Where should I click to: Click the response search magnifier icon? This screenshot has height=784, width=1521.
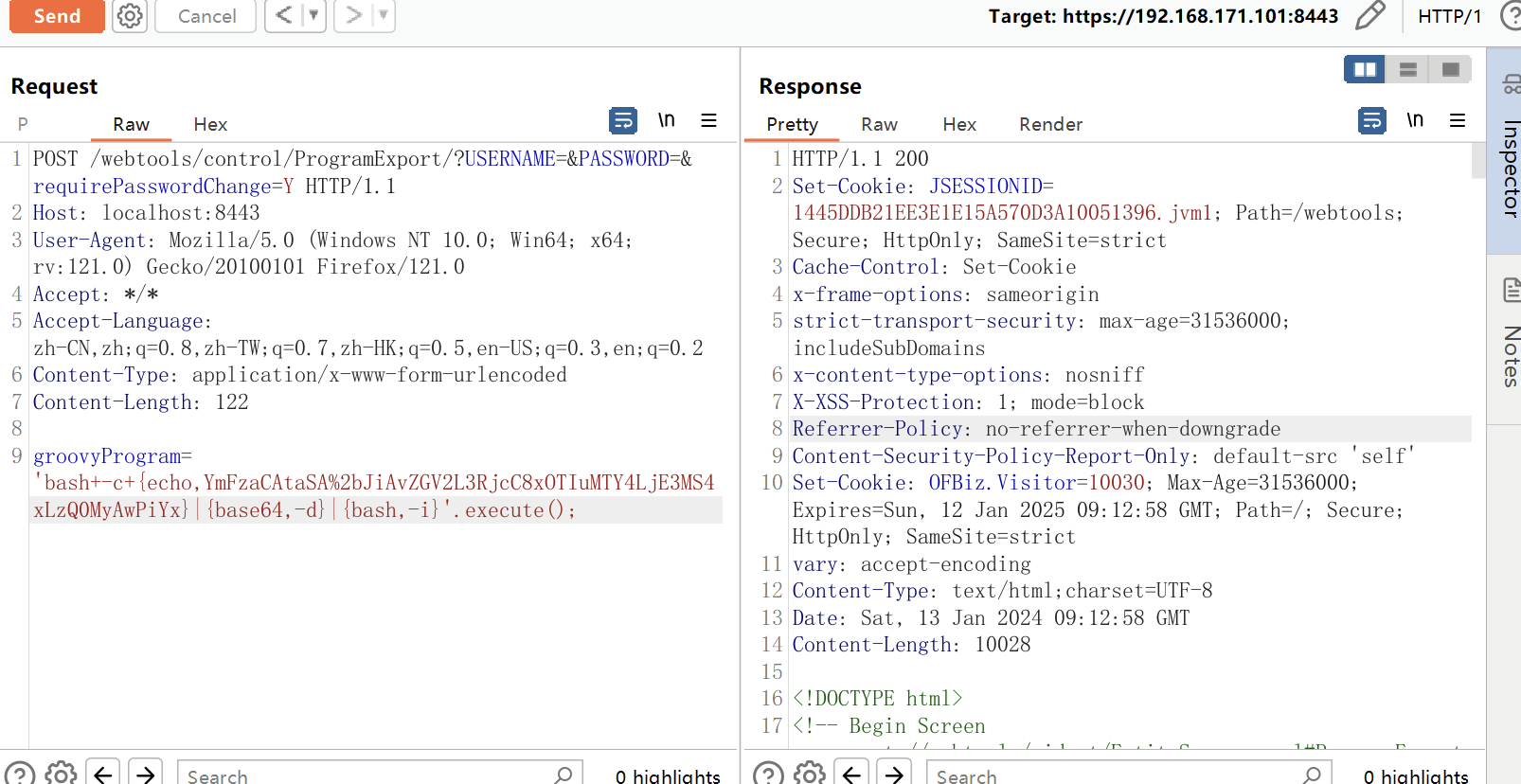coord(1312,775)
